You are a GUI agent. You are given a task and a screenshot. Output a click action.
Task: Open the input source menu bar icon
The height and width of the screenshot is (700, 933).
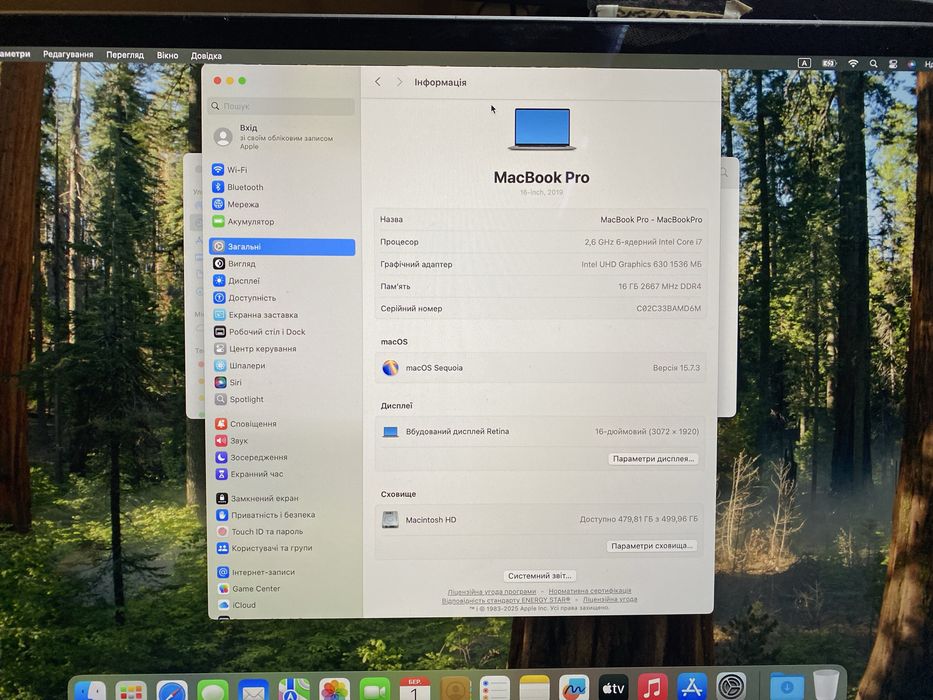coord(804,63)
